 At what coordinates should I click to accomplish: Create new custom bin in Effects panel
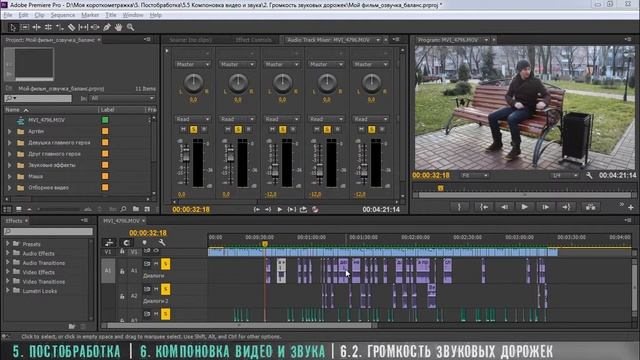(x=72, y=326)
